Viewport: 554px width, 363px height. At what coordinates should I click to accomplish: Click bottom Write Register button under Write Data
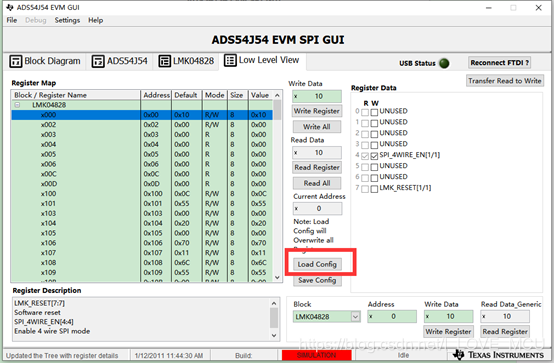[448, 332]
